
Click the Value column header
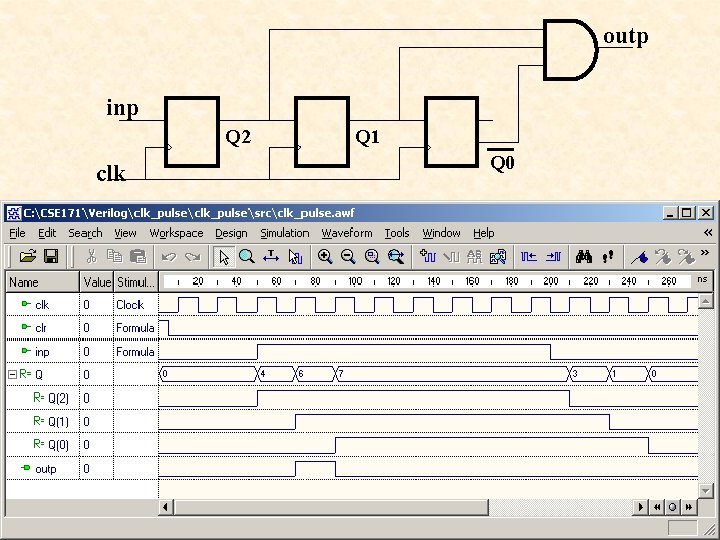click(97, 282)
